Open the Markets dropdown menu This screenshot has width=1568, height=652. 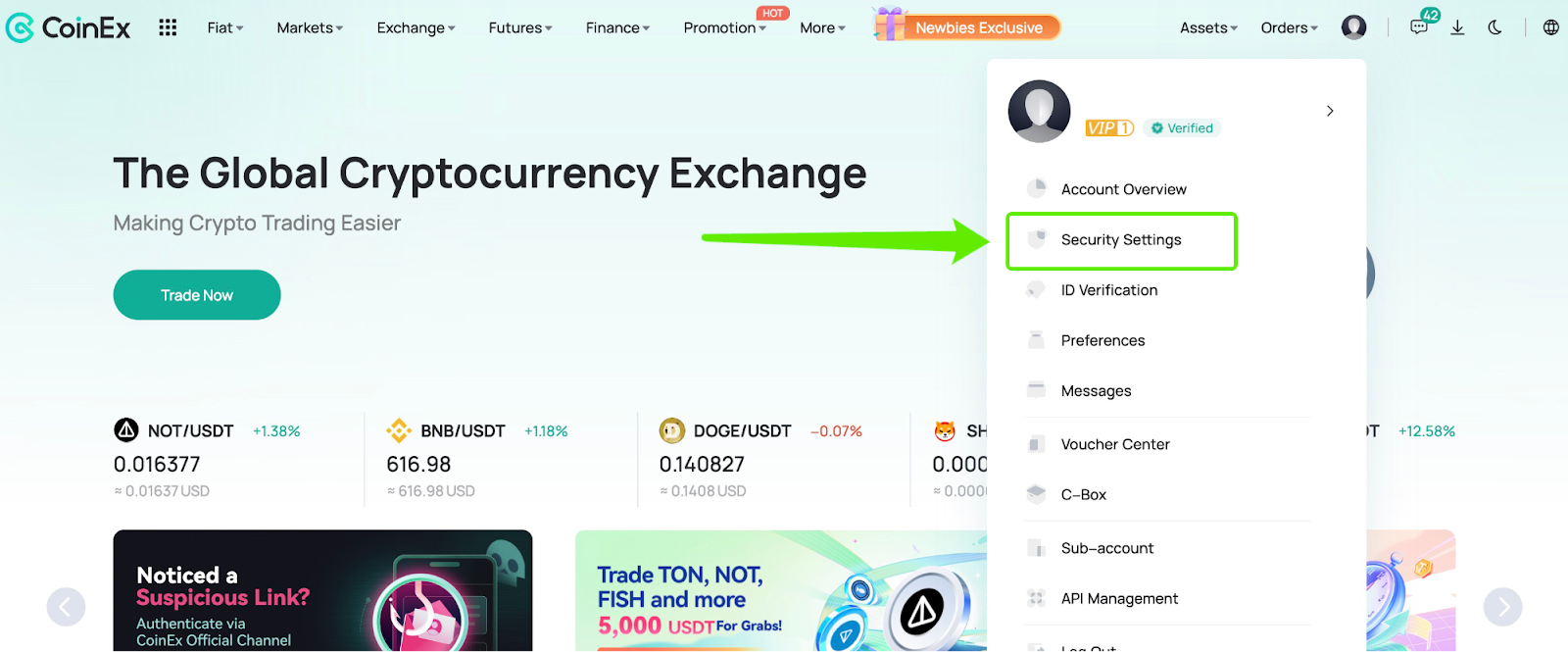pos(310,27)
